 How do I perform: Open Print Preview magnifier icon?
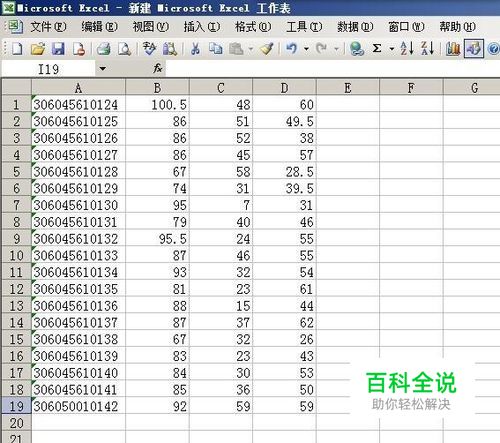(124, 49)
